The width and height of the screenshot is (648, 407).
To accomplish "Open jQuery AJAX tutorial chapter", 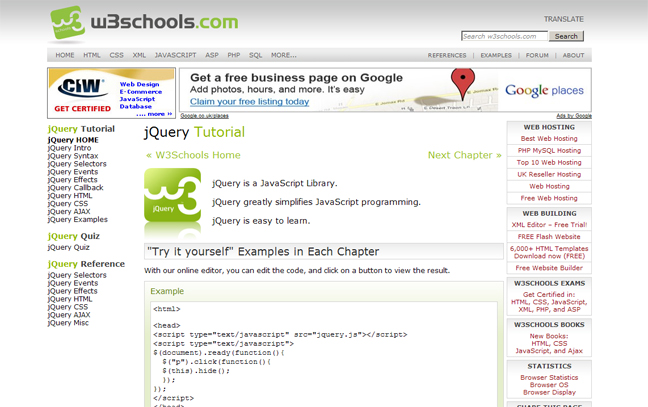I will [69, 212].
